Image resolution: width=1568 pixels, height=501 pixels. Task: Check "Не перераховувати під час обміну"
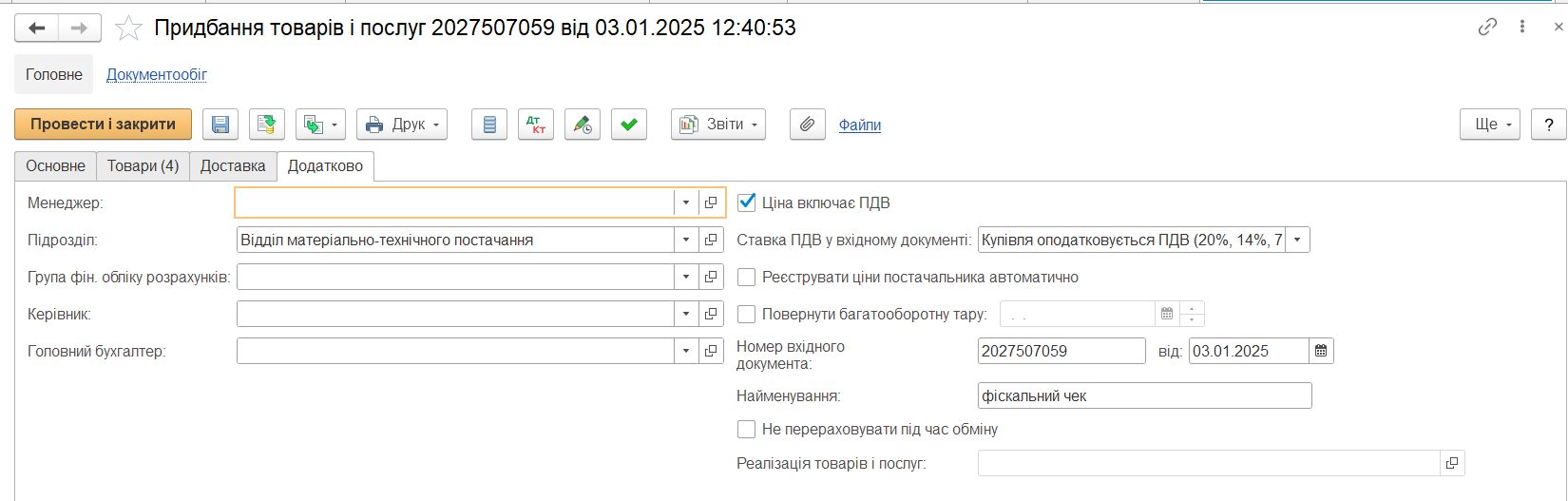pos(747,430)
